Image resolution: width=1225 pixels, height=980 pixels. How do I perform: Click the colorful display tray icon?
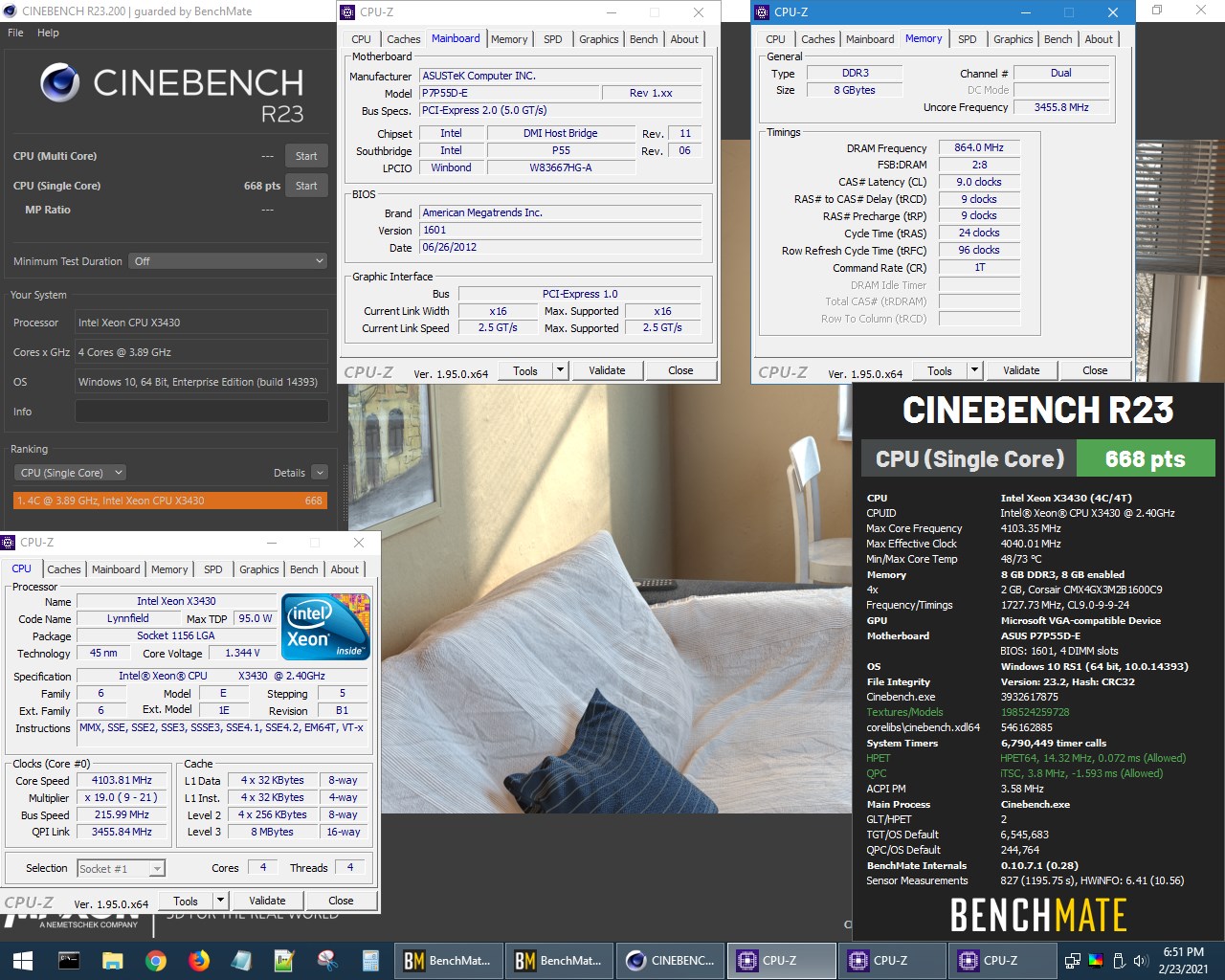click(x=1096, y=960)
